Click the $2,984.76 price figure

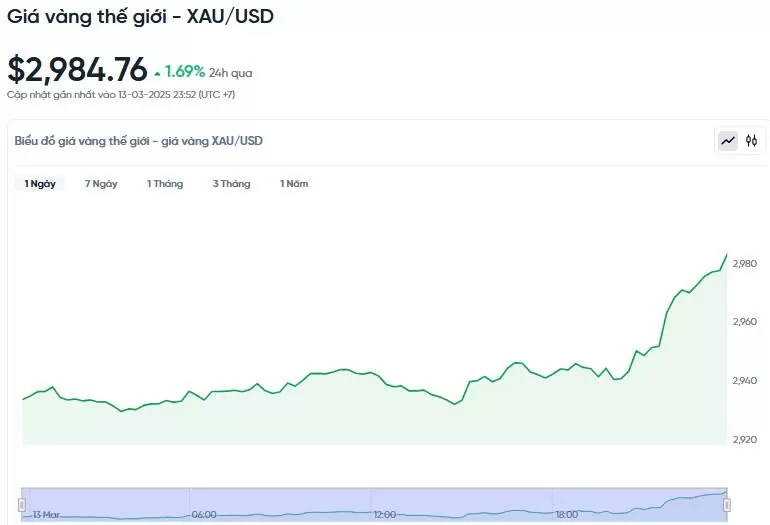click(77, 69)
